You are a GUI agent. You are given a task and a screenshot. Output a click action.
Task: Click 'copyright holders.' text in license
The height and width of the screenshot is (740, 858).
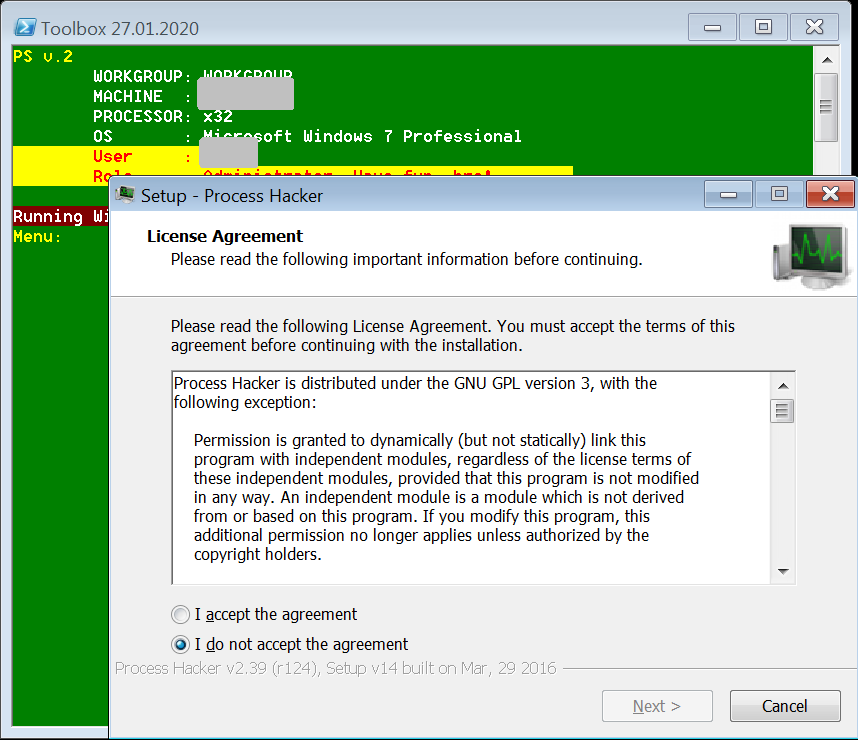click(x=258, y=554)
